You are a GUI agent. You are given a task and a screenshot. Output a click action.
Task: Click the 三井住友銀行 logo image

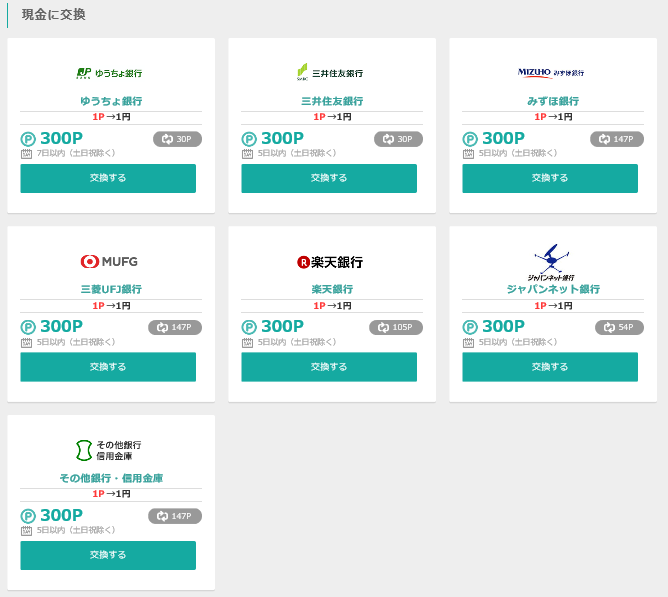point(330,72)
